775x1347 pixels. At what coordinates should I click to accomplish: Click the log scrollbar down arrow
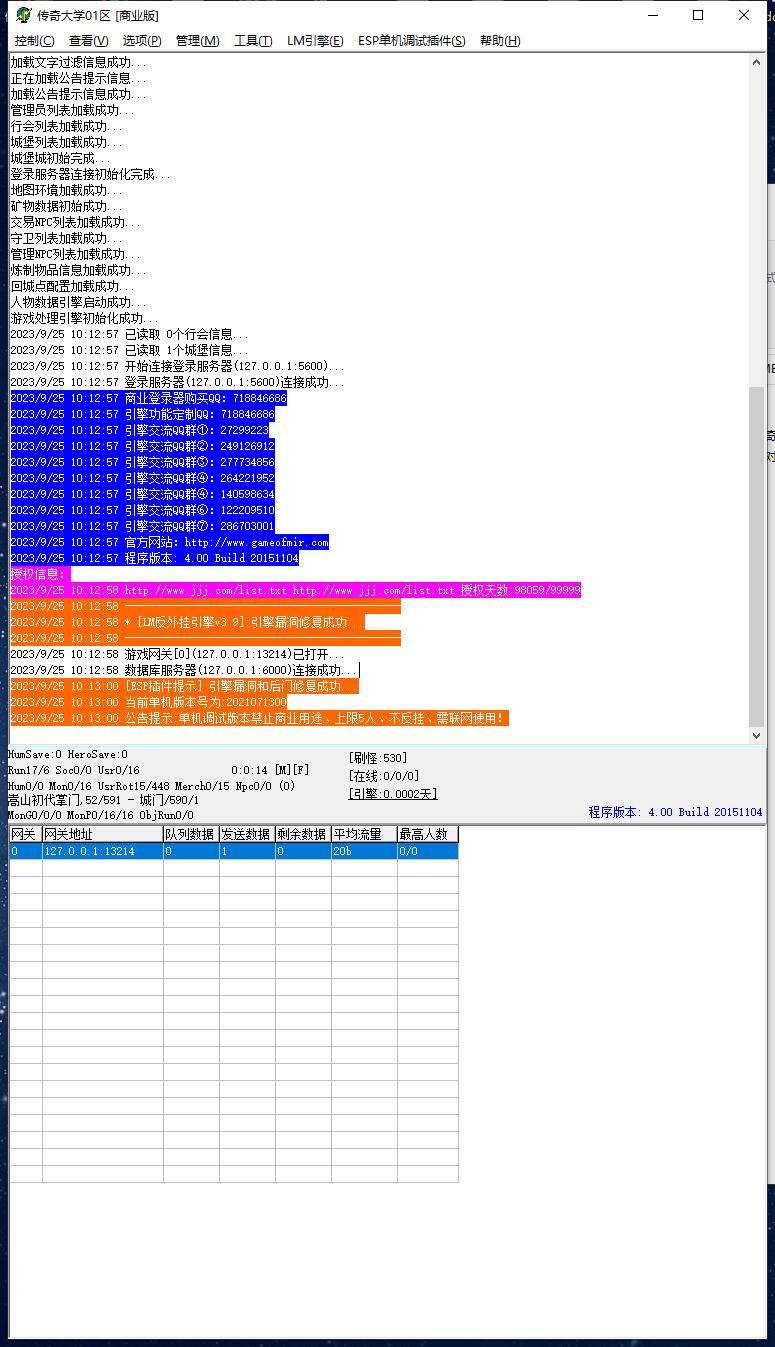click(x=757, y=735)
